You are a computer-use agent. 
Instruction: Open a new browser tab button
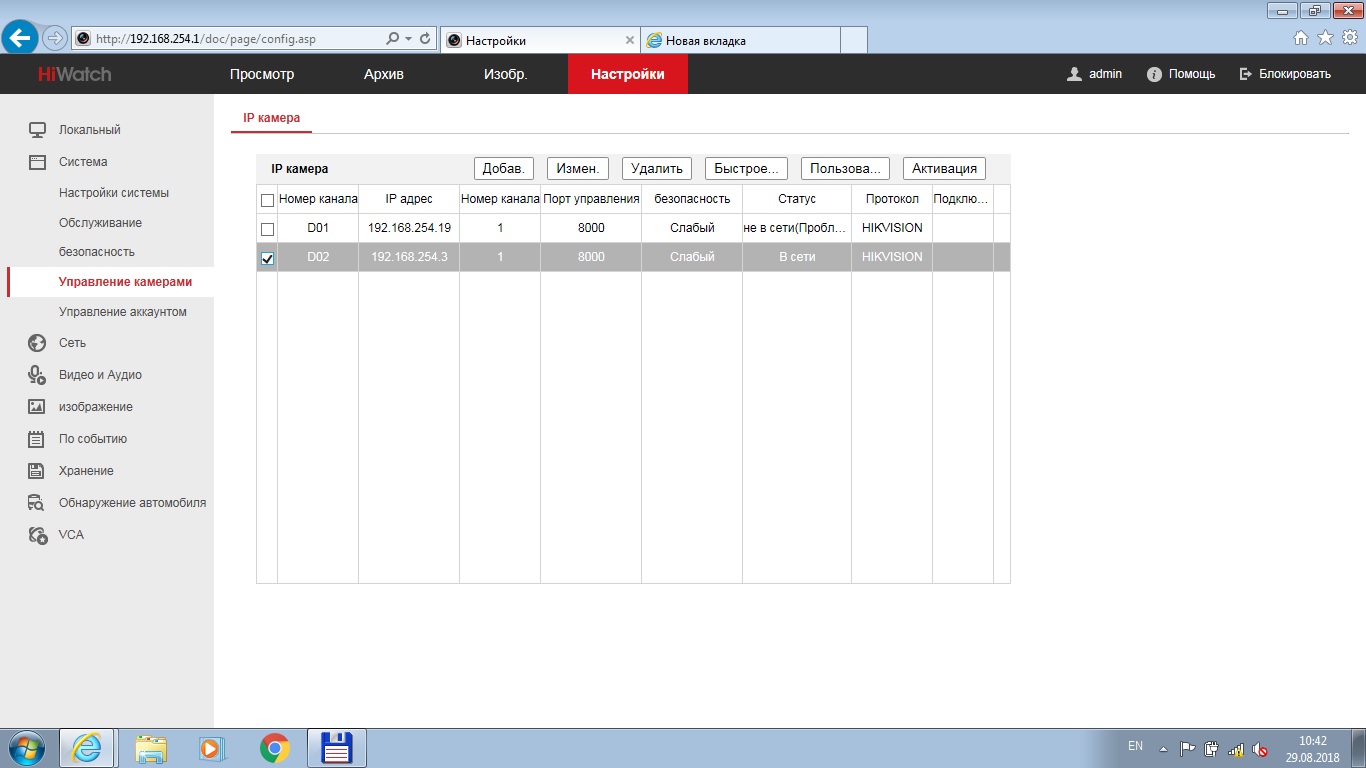(x=853, y=40)
